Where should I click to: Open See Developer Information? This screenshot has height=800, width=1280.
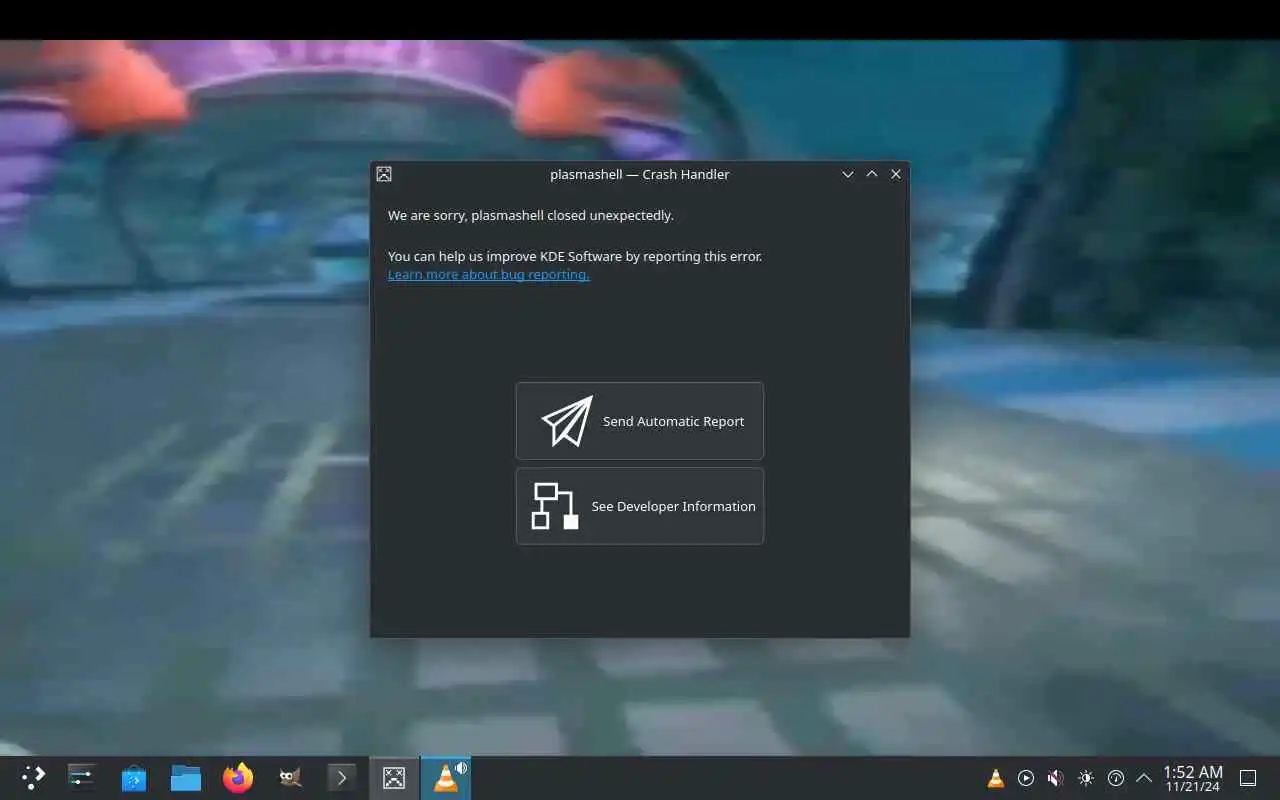pos(640,506)
